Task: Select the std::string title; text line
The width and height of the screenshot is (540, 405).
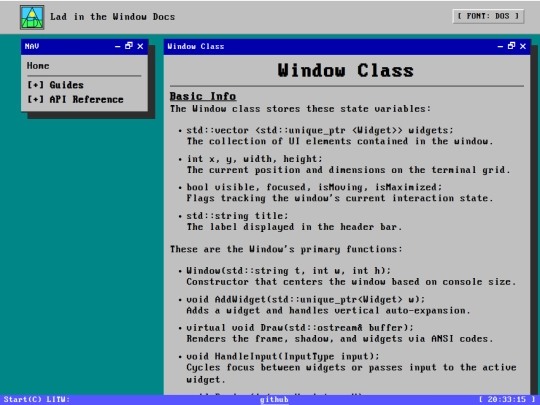Action: (237, 216)
